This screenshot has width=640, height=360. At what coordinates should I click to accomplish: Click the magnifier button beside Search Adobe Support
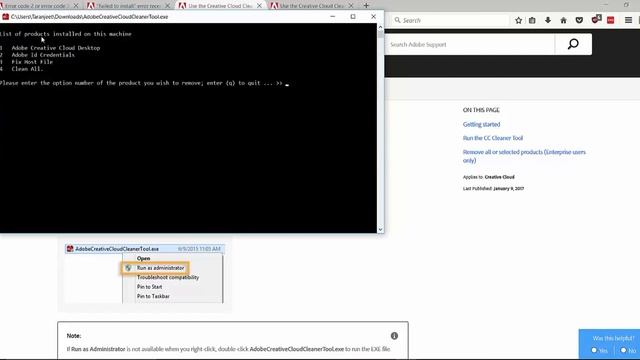pos(573,44)
